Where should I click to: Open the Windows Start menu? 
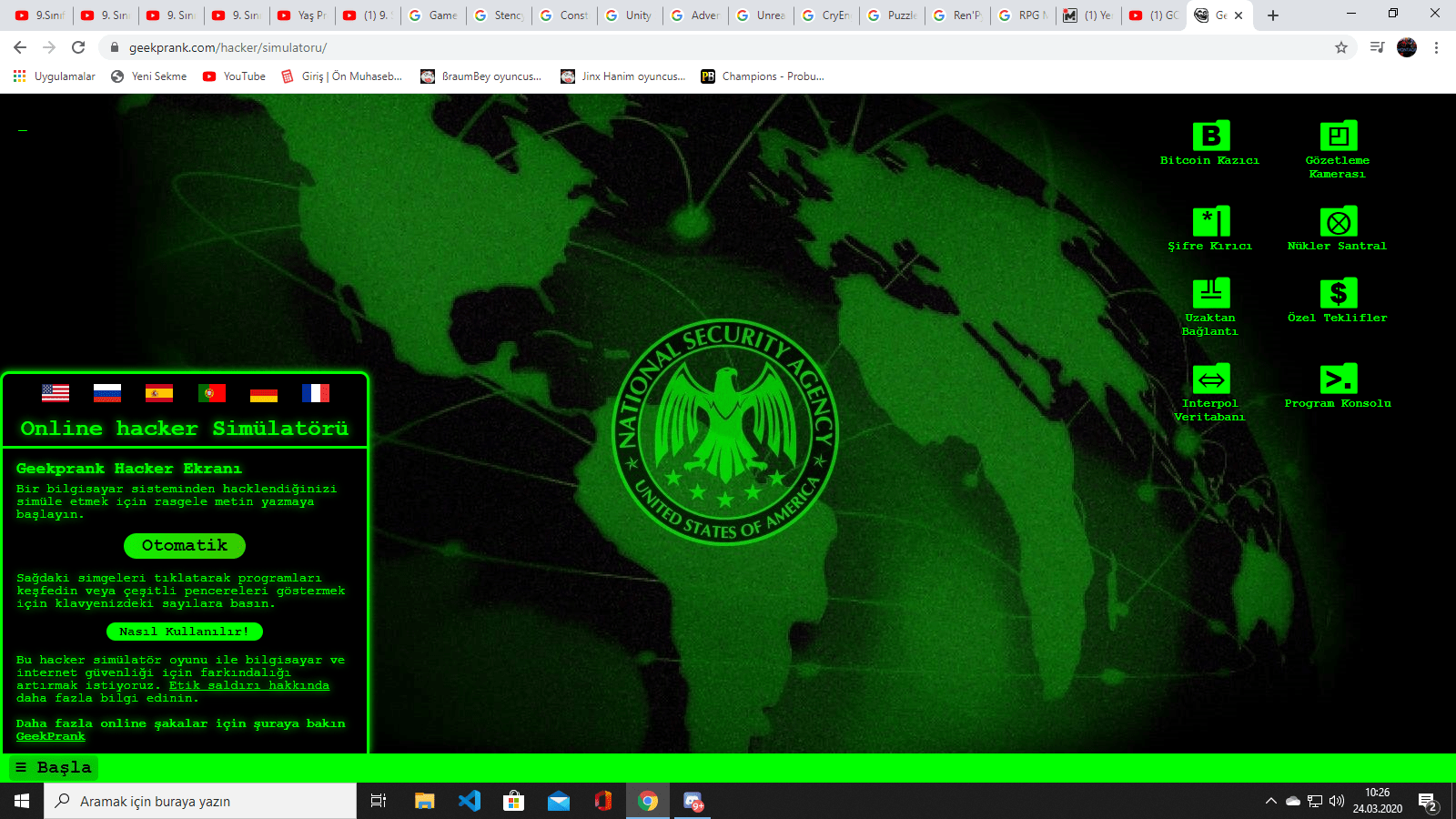22,801
